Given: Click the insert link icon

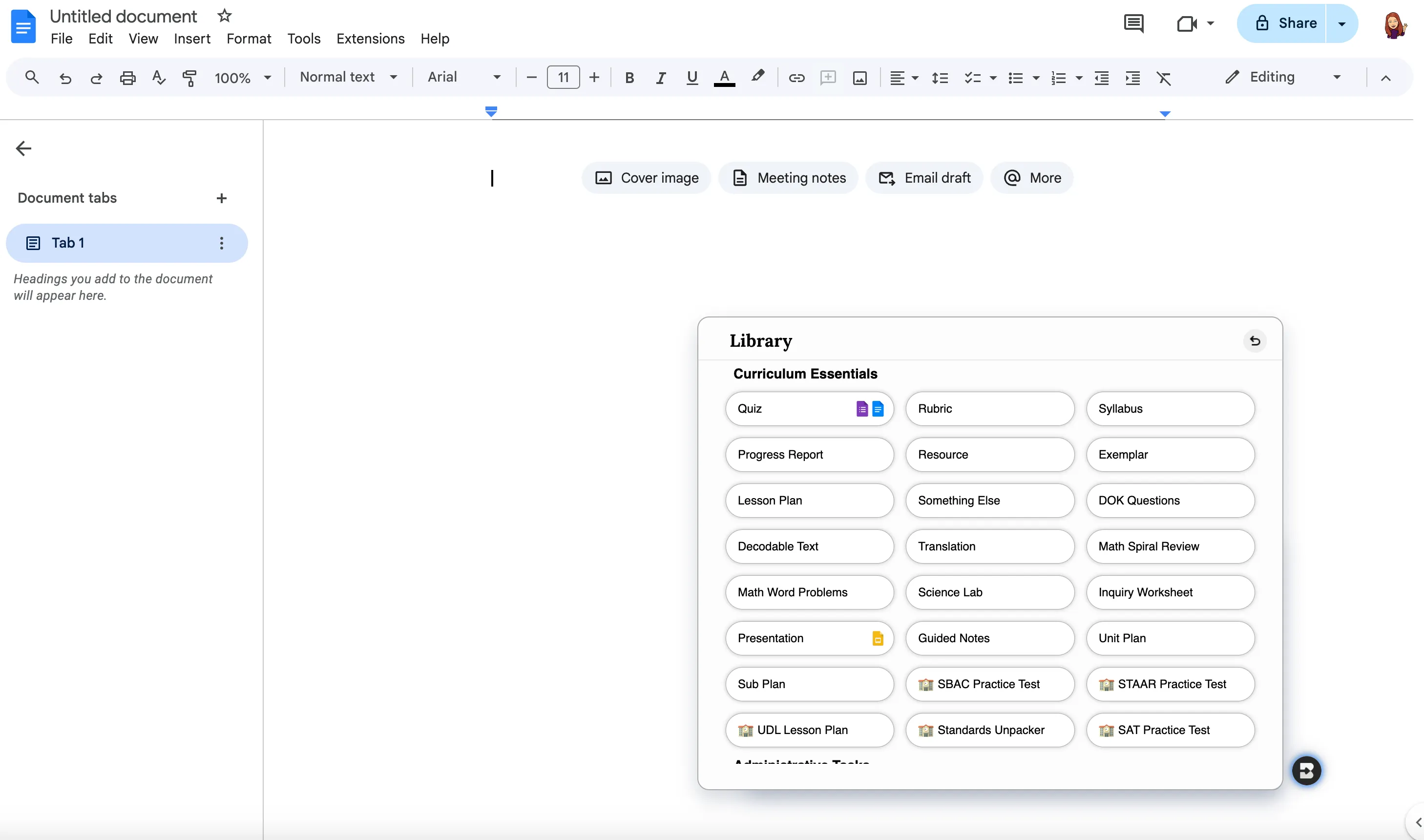Looking at the screenshot, I should pos(796,78).
